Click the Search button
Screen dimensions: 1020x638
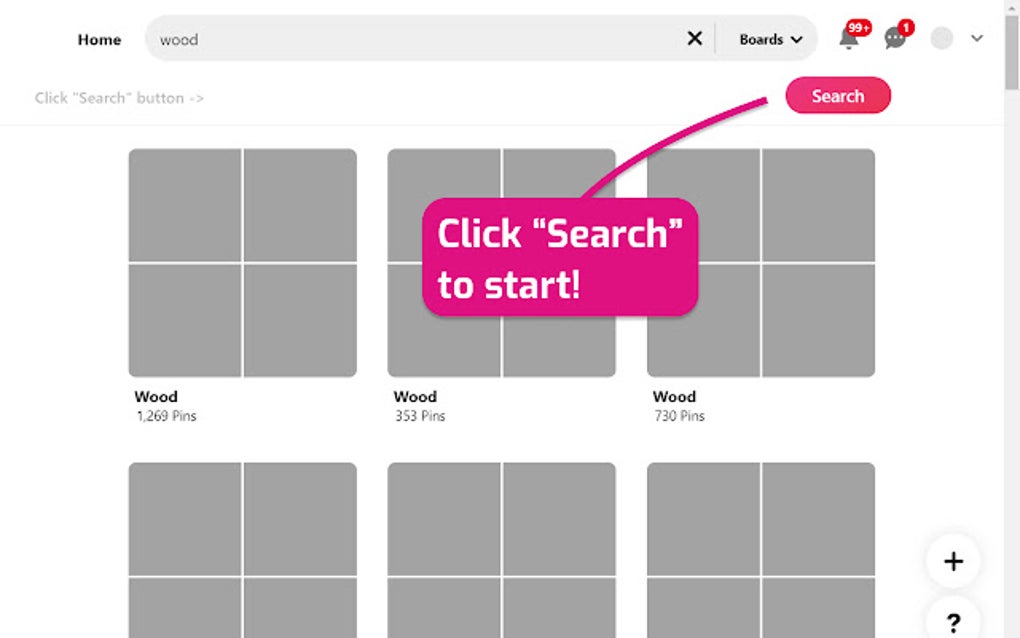coord(838,96)
